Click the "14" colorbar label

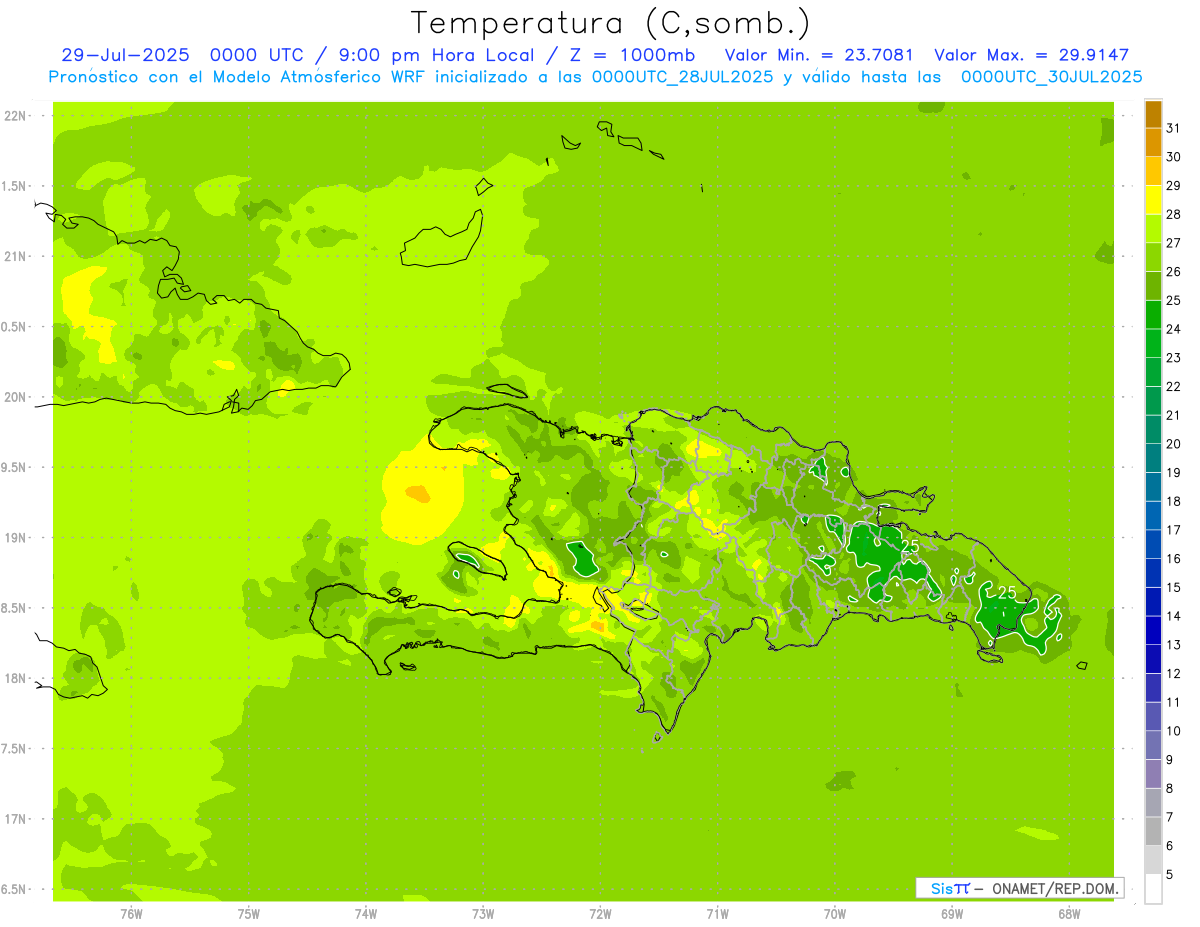1174,616
